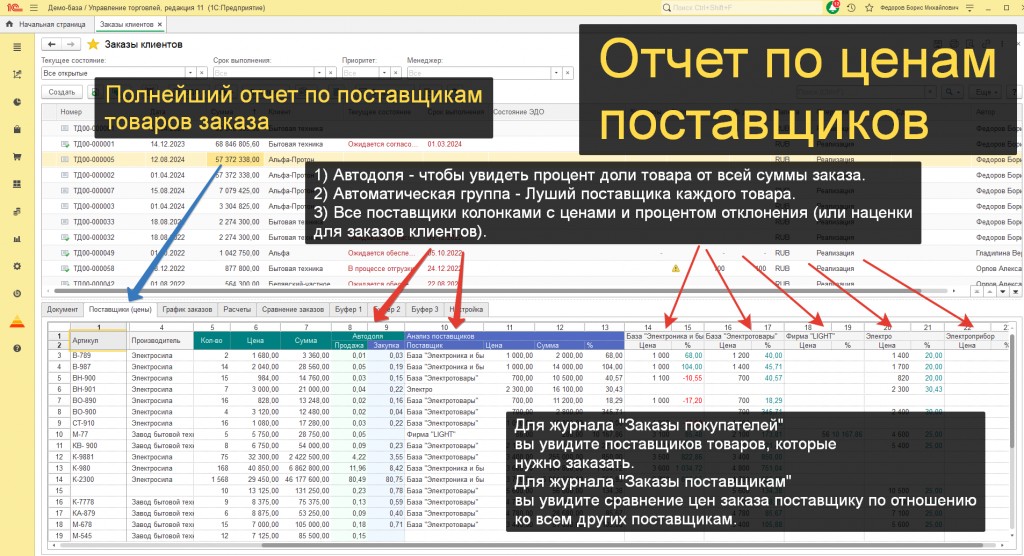Select article cell В-789
The width and height of the screenshot is (1024, 556).
tap(98, 355)
